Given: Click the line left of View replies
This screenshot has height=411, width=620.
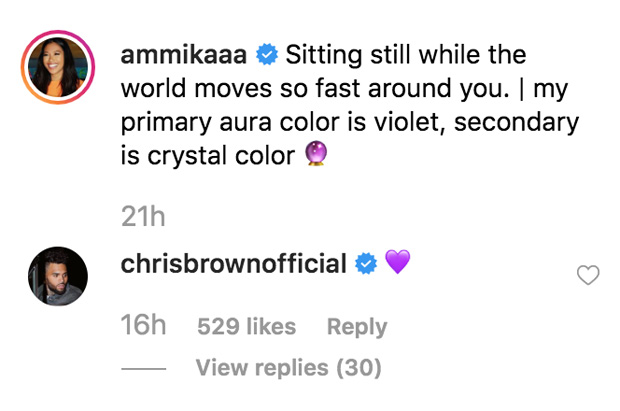Looking at the screenshot, I should point(142,369).
